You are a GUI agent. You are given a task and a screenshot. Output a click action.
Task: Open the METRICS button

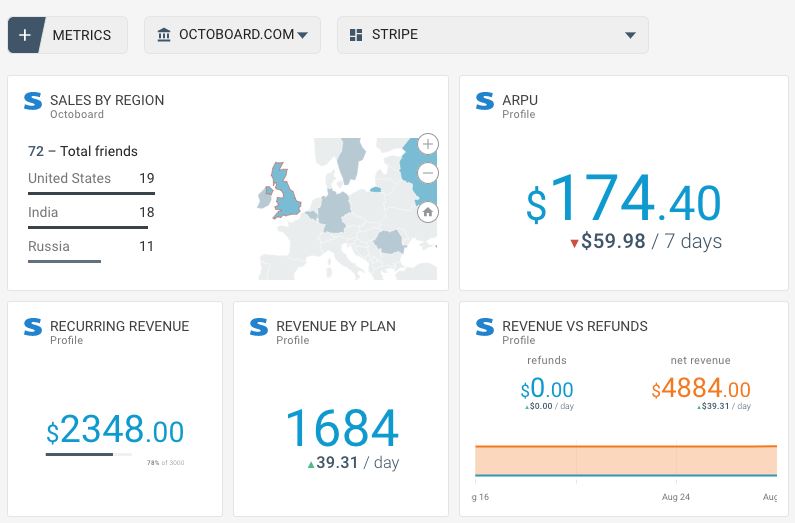(x=67, y=35)
